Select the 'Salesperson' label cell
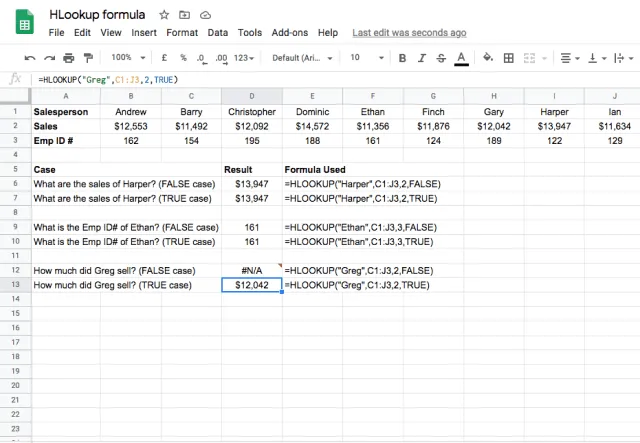The width and height of the screenshot is (640, 443). tap(66, 112)
